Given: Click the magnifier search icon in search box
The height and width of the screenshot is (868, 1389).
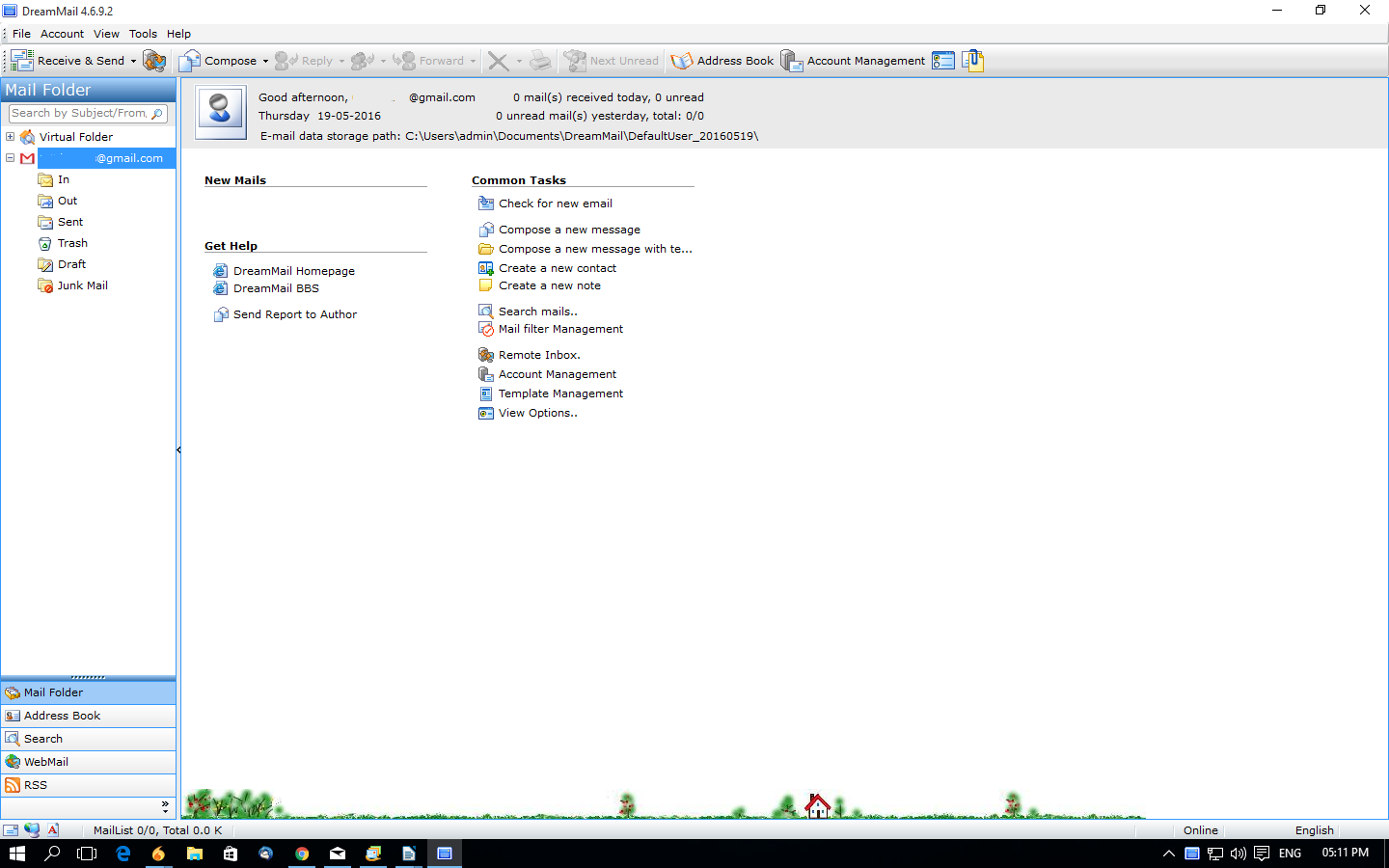Looking at the screenshot, I should (x=157, y=114).
